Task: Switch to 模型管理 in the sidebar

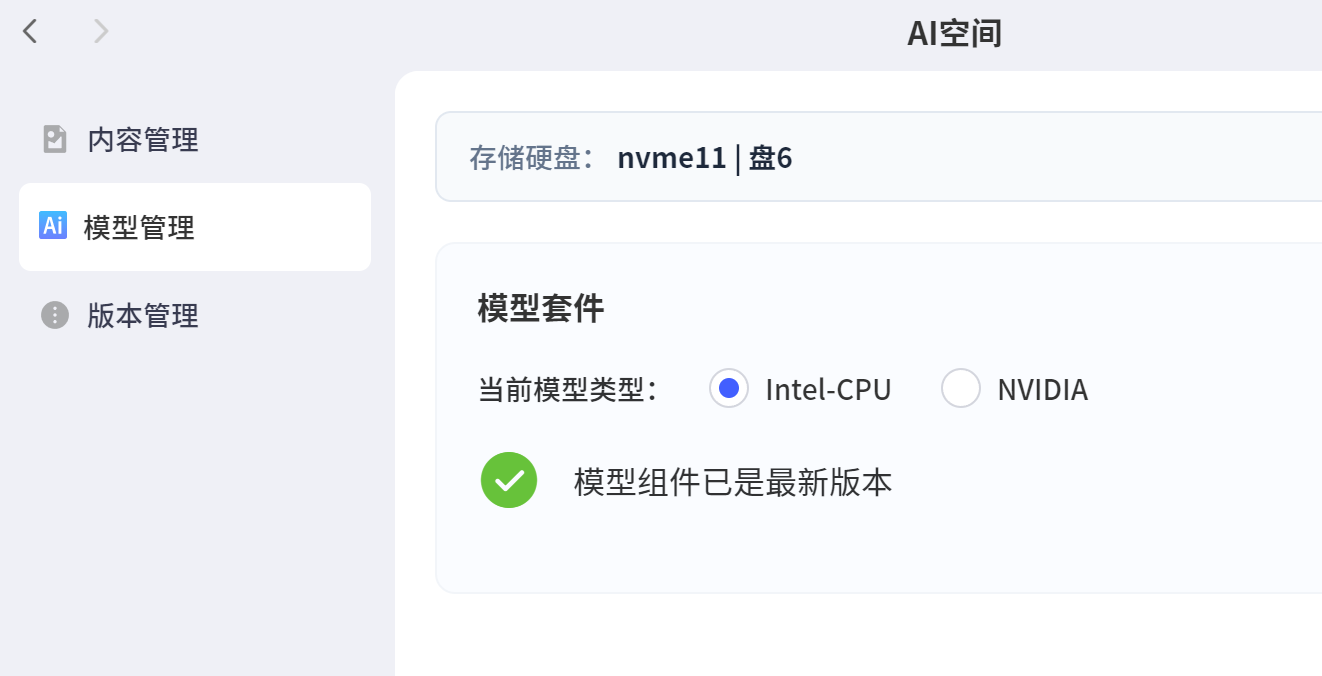Action: pyautogui.click(x=139, y=228)
